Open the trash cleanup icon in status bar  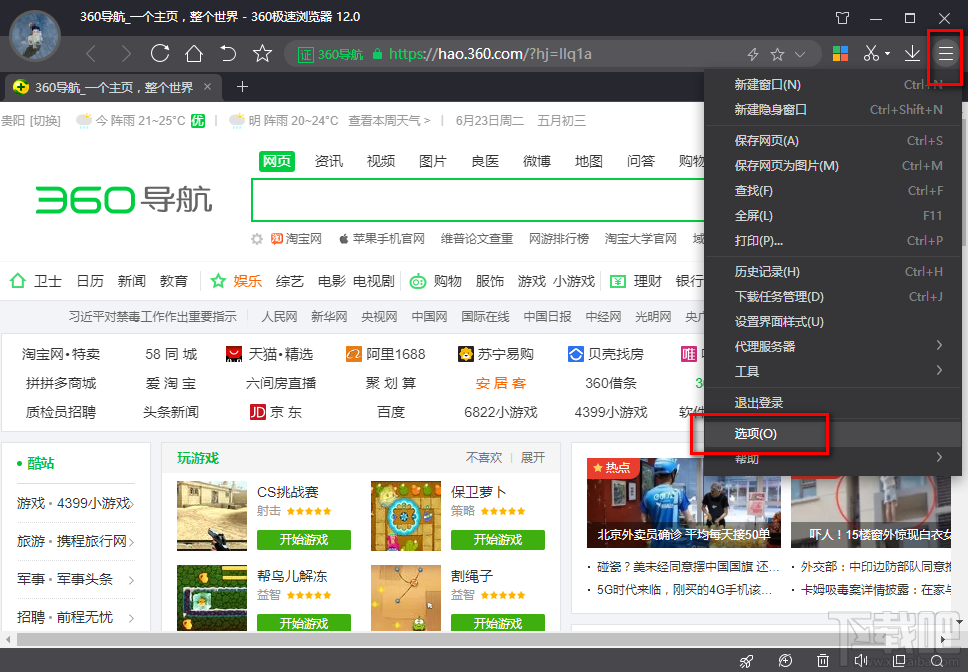click(823, 661)
